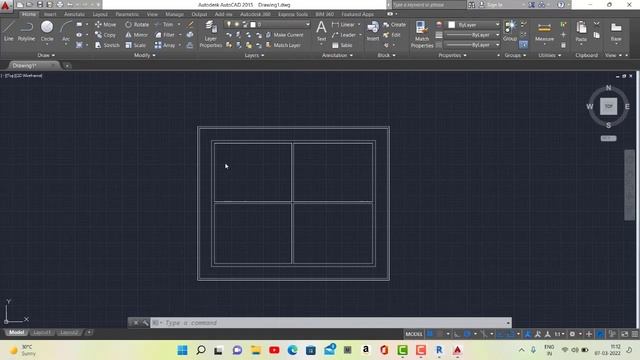
Task: Toggle snap mode in status bar
Action: (440, 334)
